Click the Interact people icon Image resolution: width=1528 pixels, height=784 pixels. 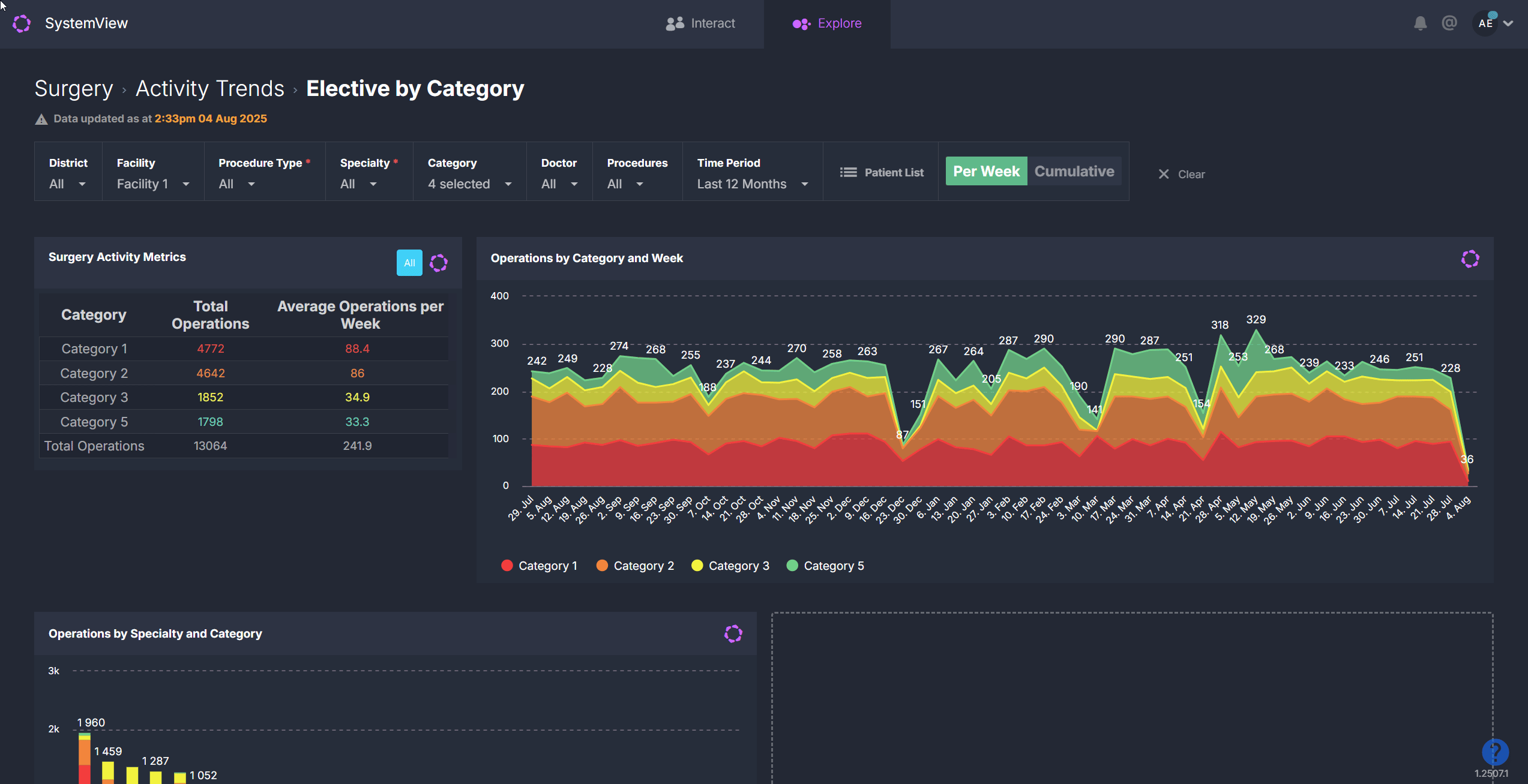(675, 23)
